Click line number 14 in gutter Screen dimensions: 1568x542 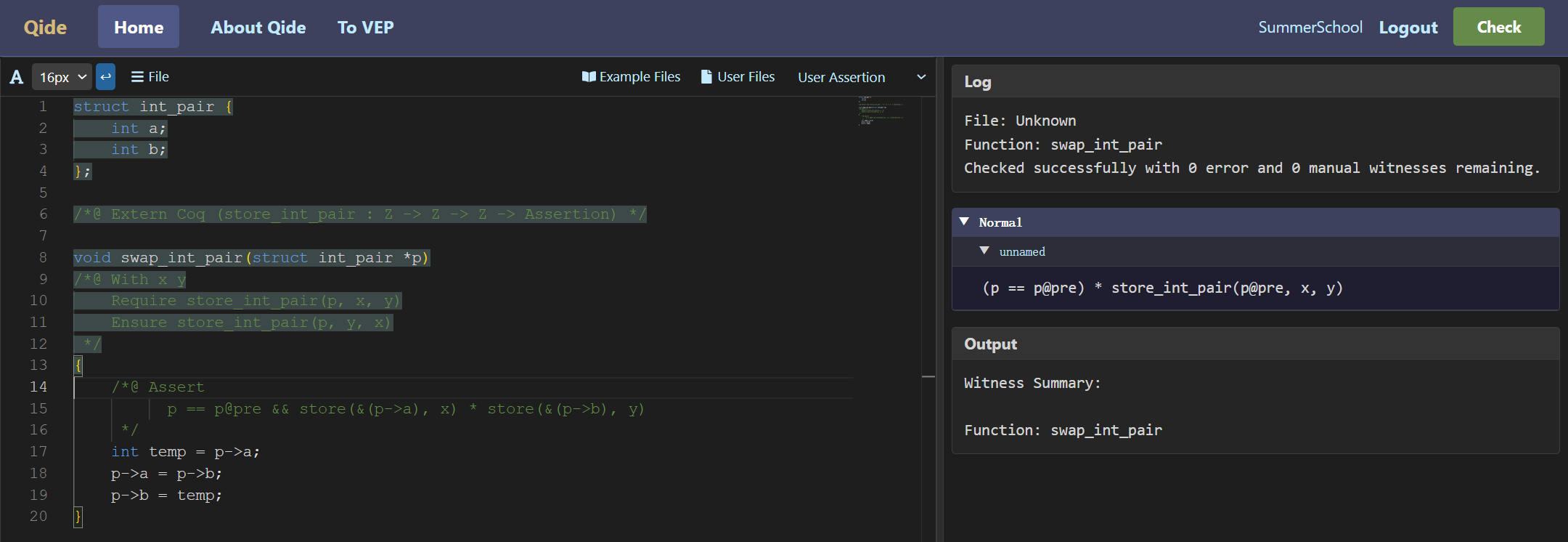pyautogui.click(x=38, y=387)
